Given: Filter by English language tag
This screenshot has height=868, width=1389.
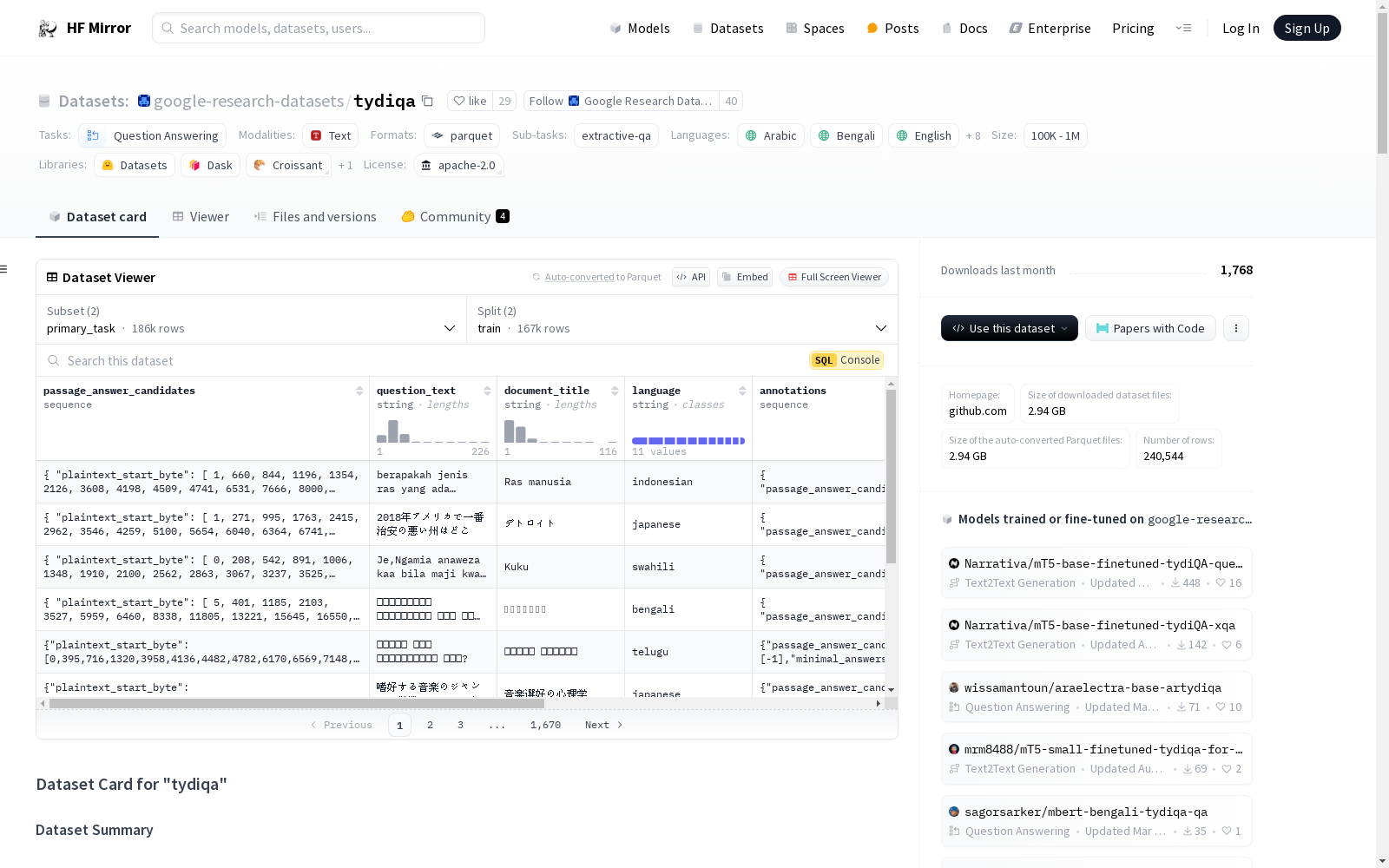Looking at the screenshot, I should [x=924, y=135].
